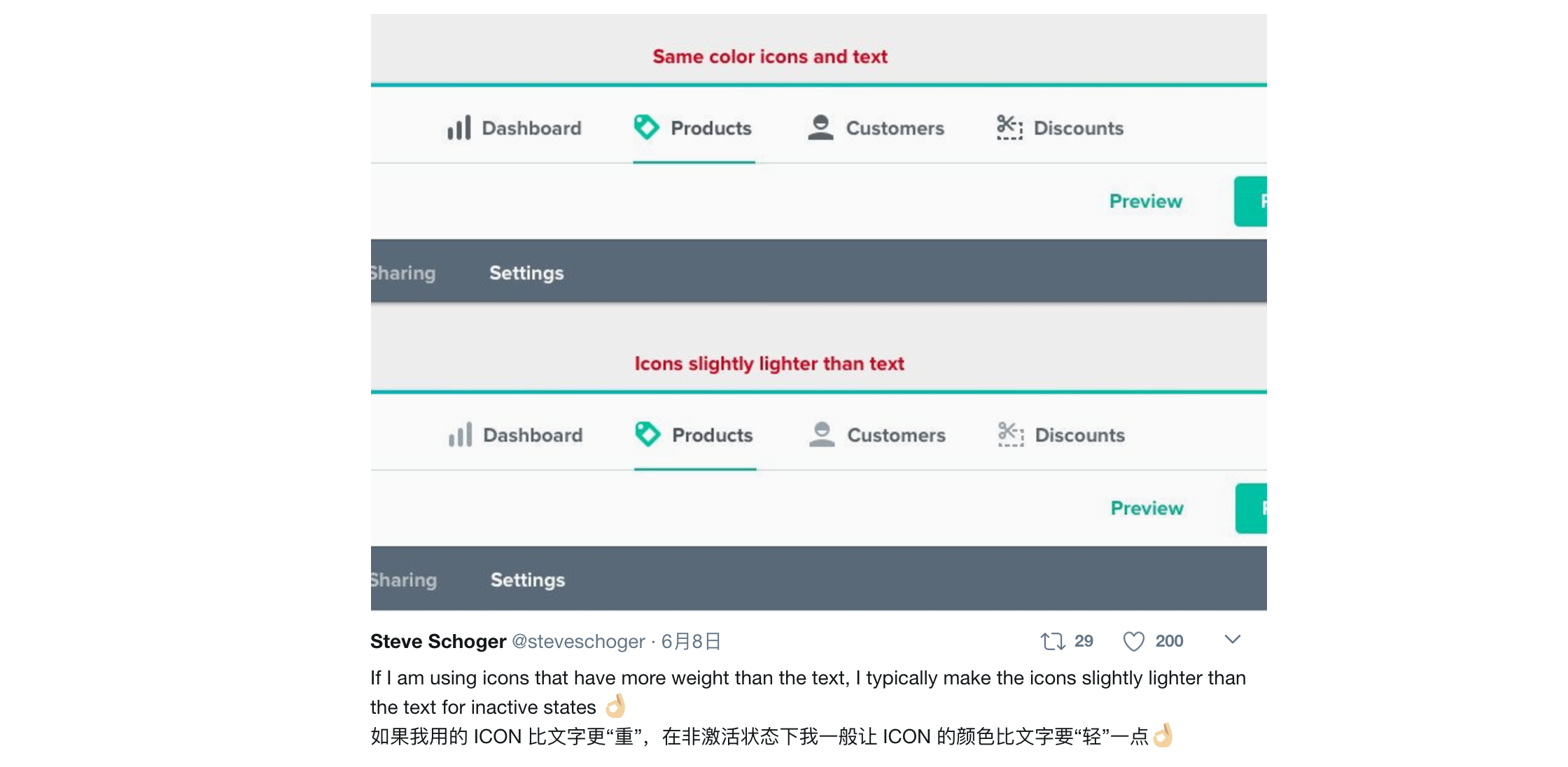Click the green button right of top Preview
Viewport: 1568px width, 767px height.
pos(1251,202)
